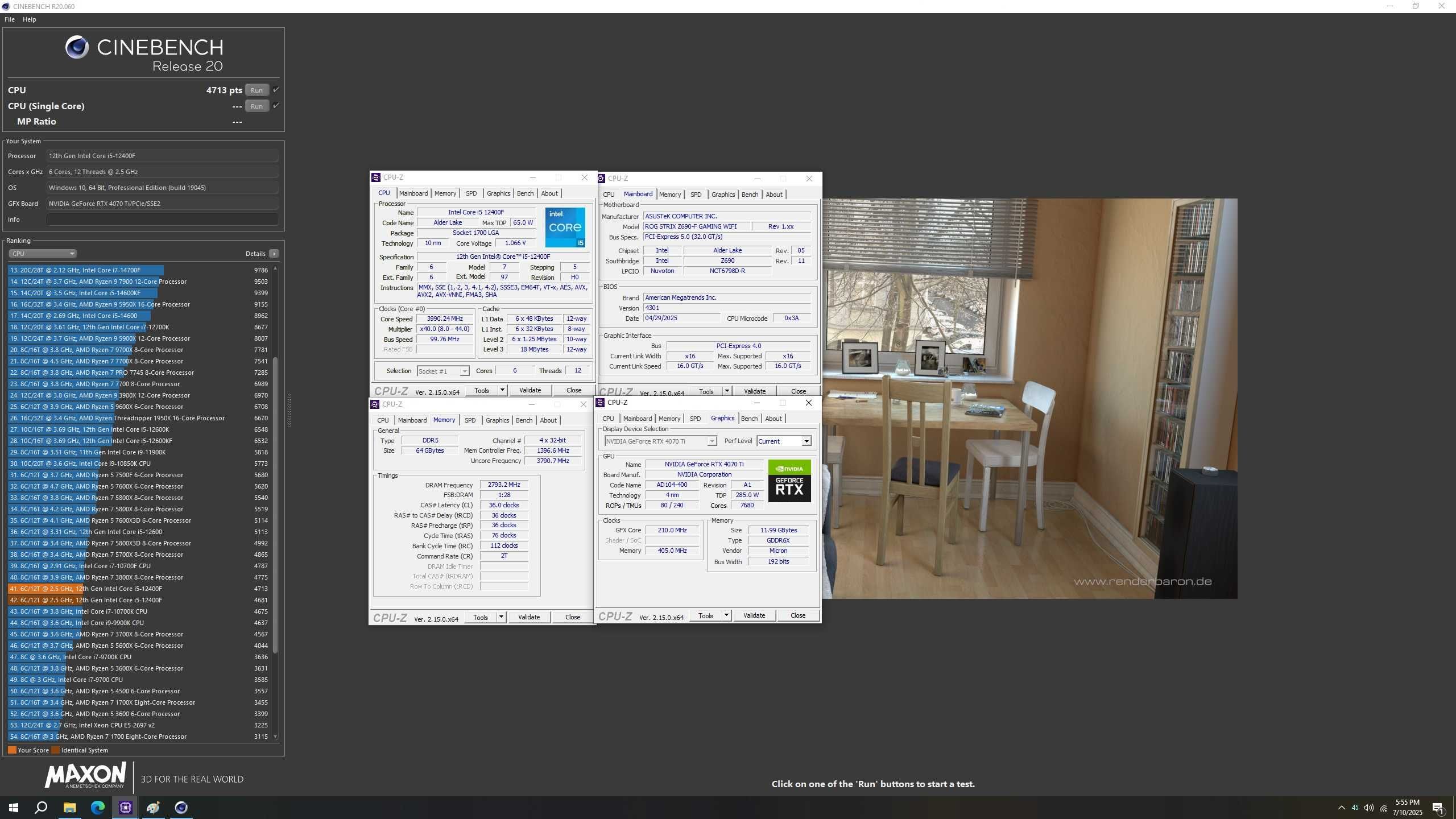Click the Cinebench taskbar icon
This screenshot has width=1456, height=819.
tap(181, 807)
